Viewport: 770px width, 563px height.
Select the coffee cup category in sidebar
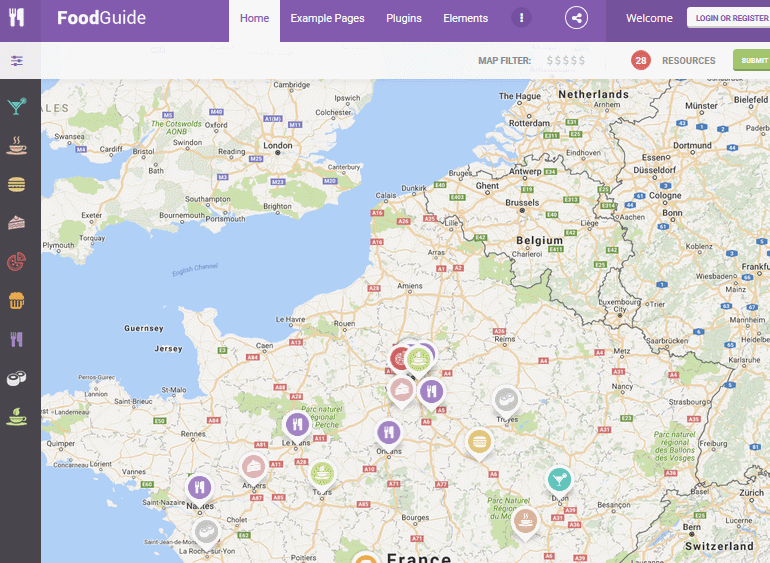[x=17, y=145]
